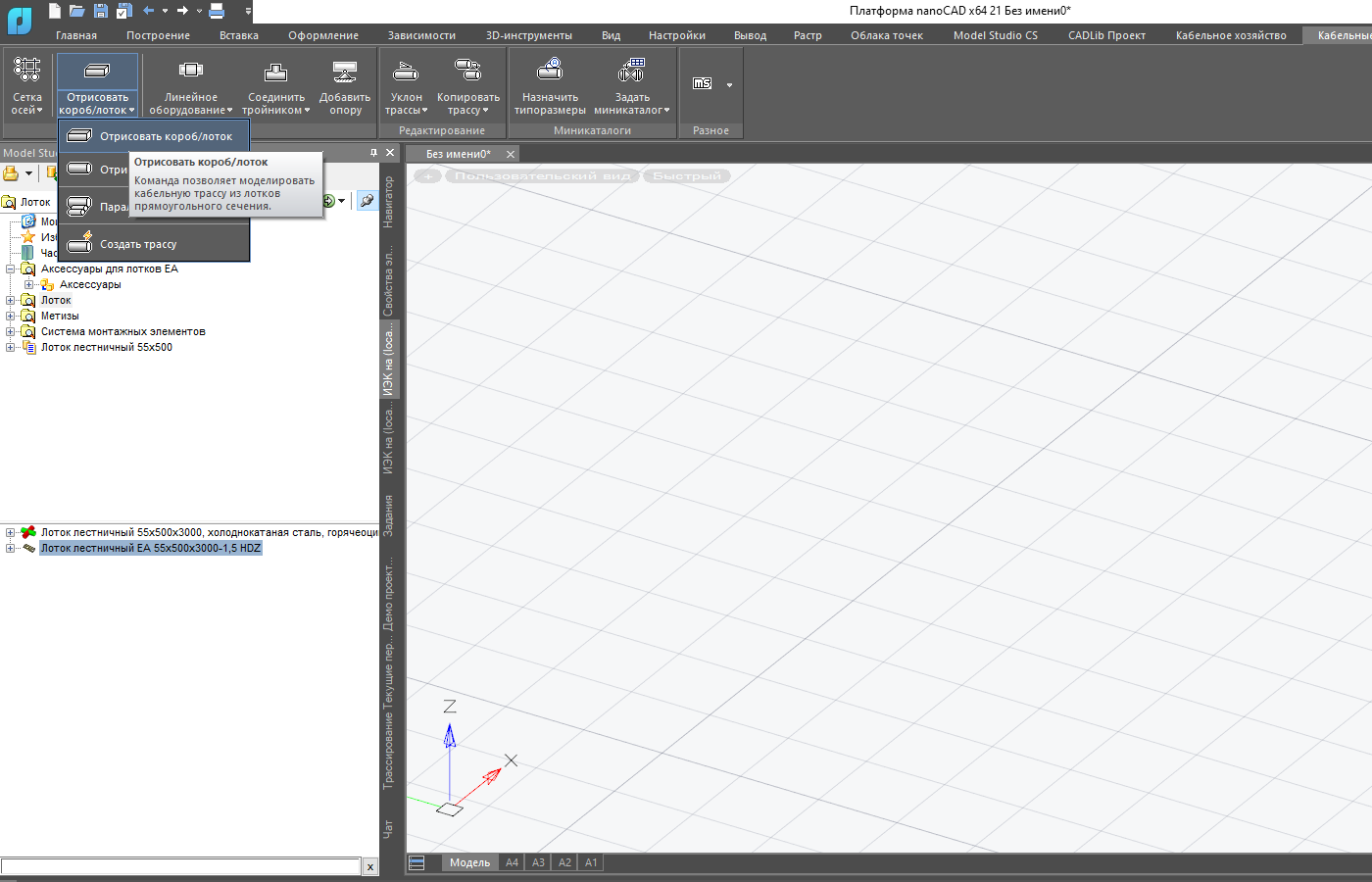Pin the Model Studio panel
Image resolution: width=1372 pixels, height=882 pixels.
[x=373, y=153]
